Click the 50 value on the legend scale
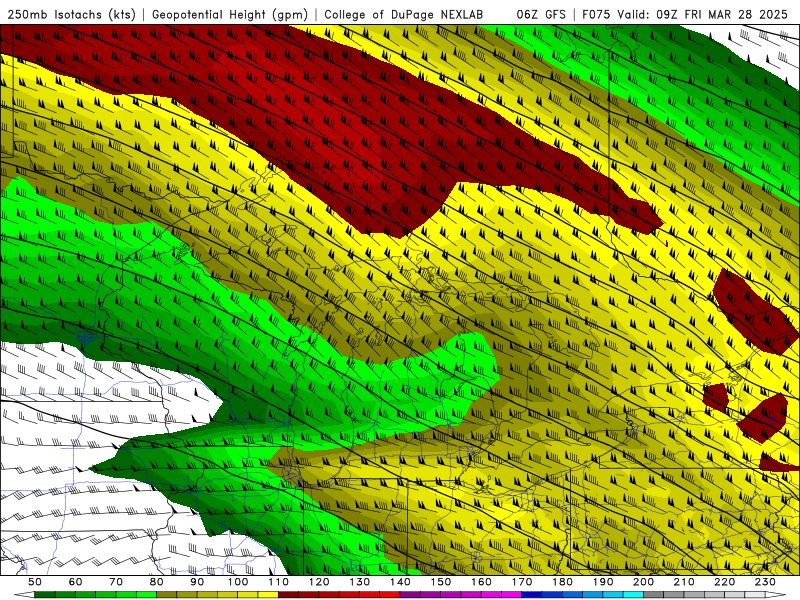The image size is (800, 600). [35, 582]
